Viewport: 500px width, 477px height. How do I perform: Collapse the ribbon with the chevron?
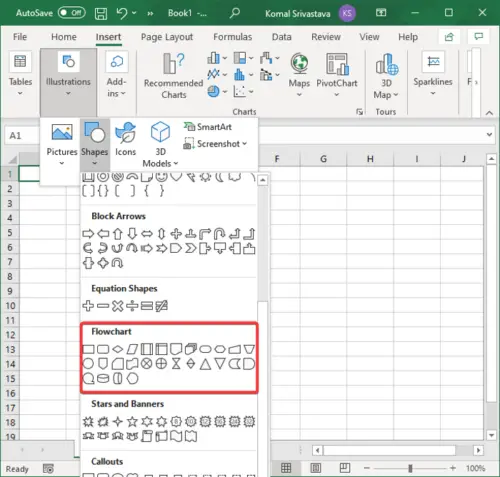(489, 113)
